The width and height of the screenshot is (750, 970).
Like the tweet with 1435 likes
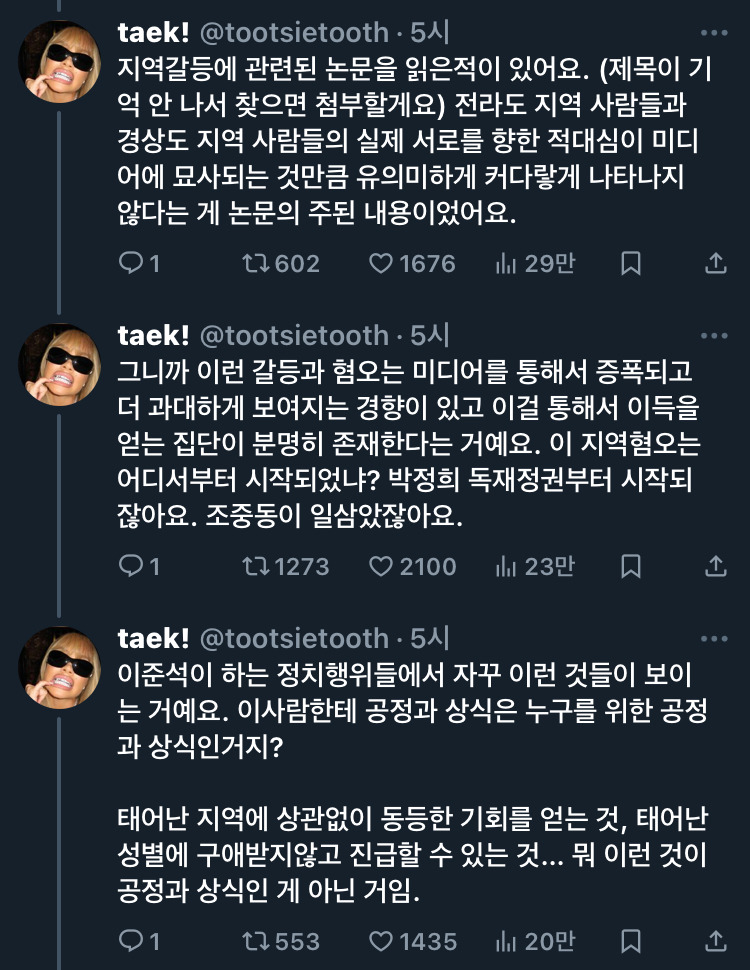(x=381, y=941)
